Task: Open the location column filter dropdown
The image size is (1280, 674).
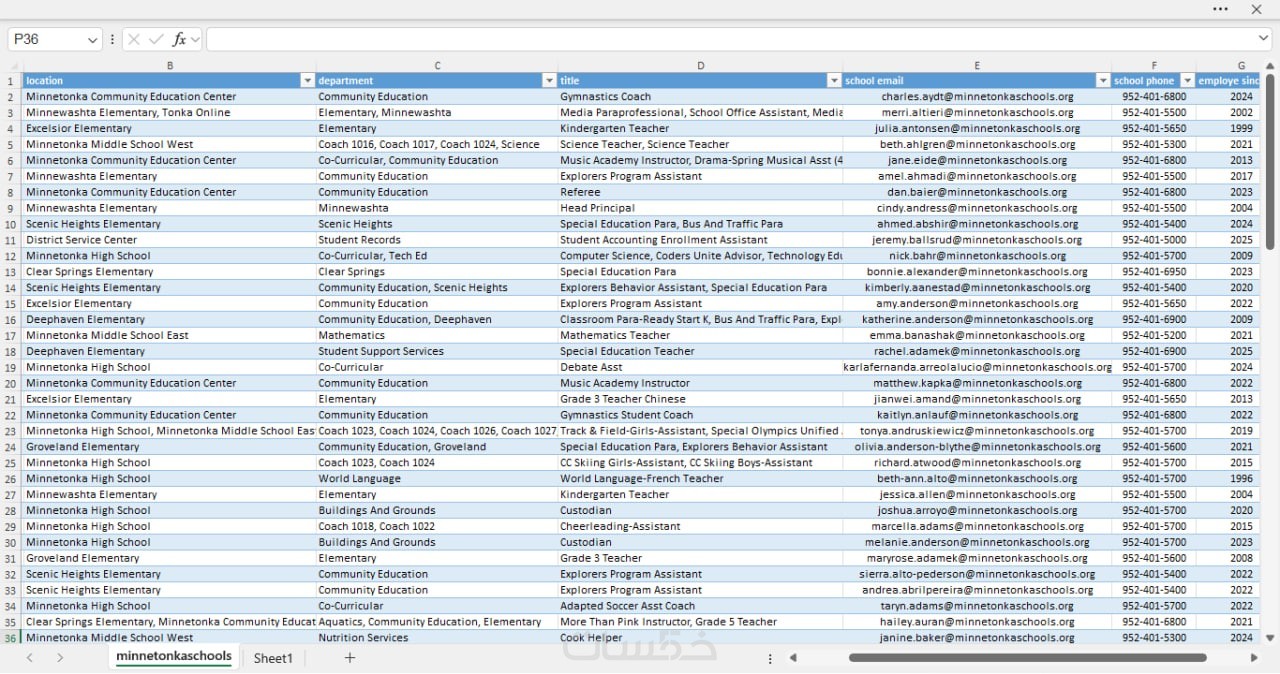Action: click(x=307, y=80)
